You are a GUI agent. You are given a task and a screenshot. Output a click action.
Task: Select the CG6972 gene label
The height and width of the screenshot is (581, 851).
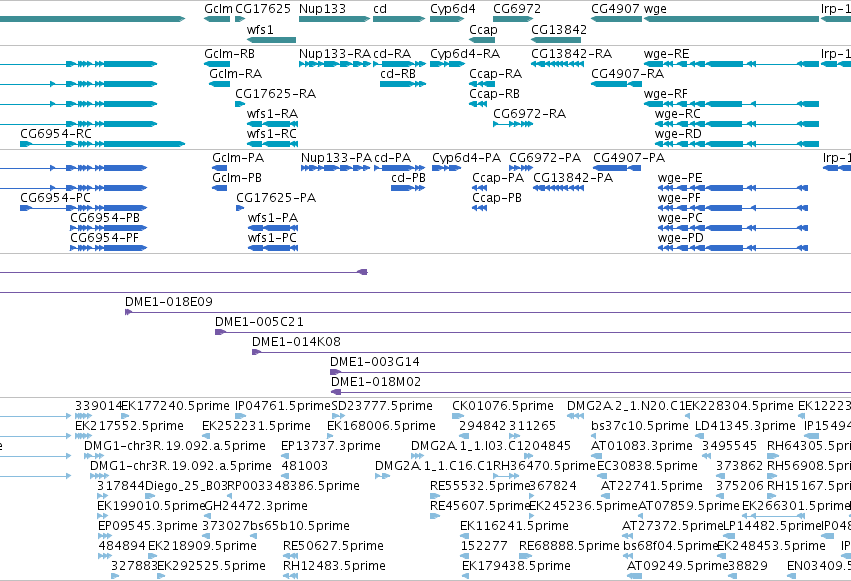pos(517,9)
